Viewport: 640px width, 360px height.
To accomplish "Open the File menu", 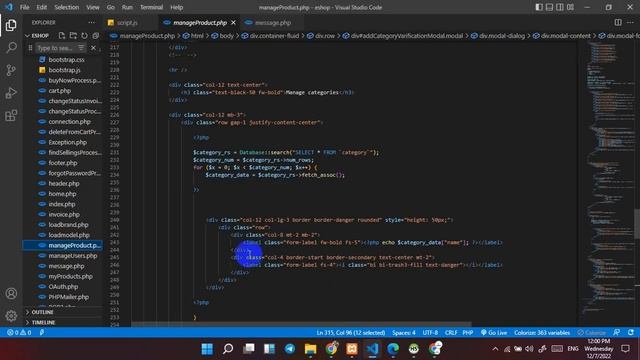I will click(24, 7).
